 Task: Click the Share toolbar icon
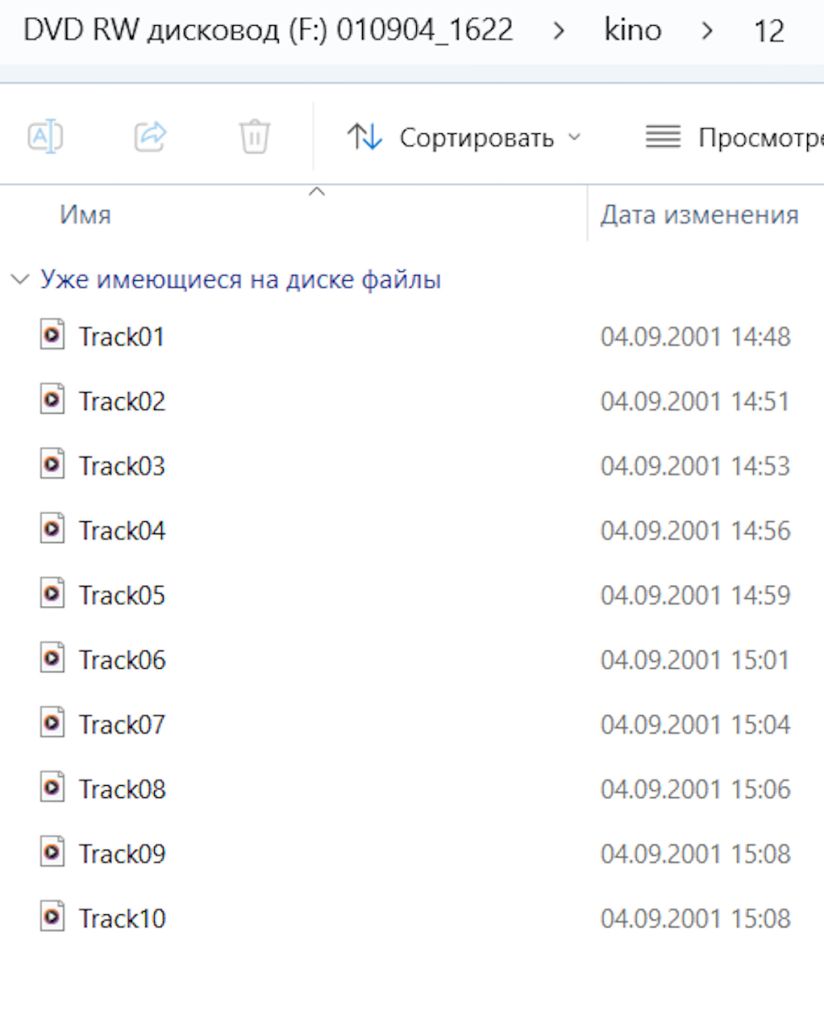click(x=151, y=137)
